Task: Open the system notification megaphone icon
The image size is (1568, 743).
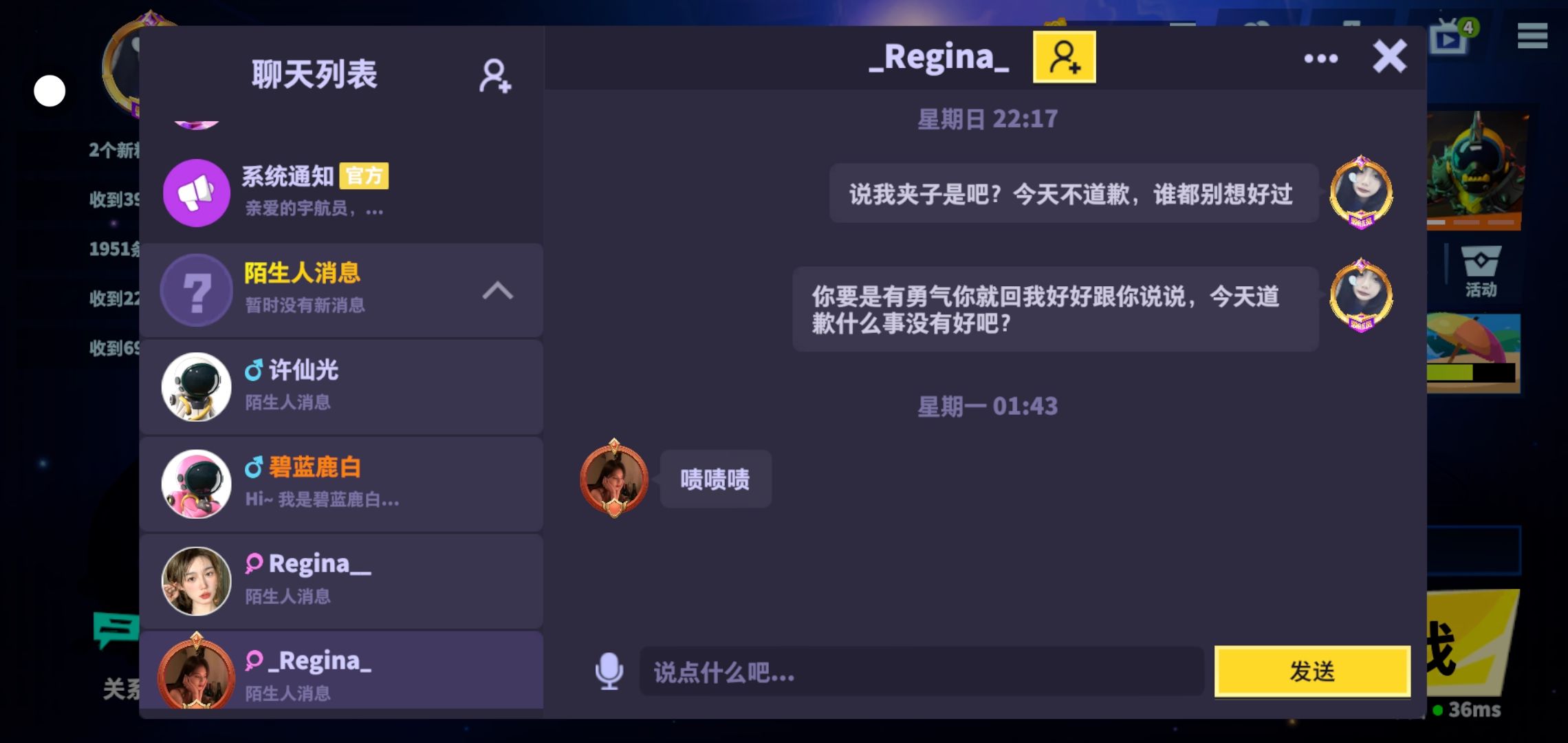Action: click(x=197, y=193)
